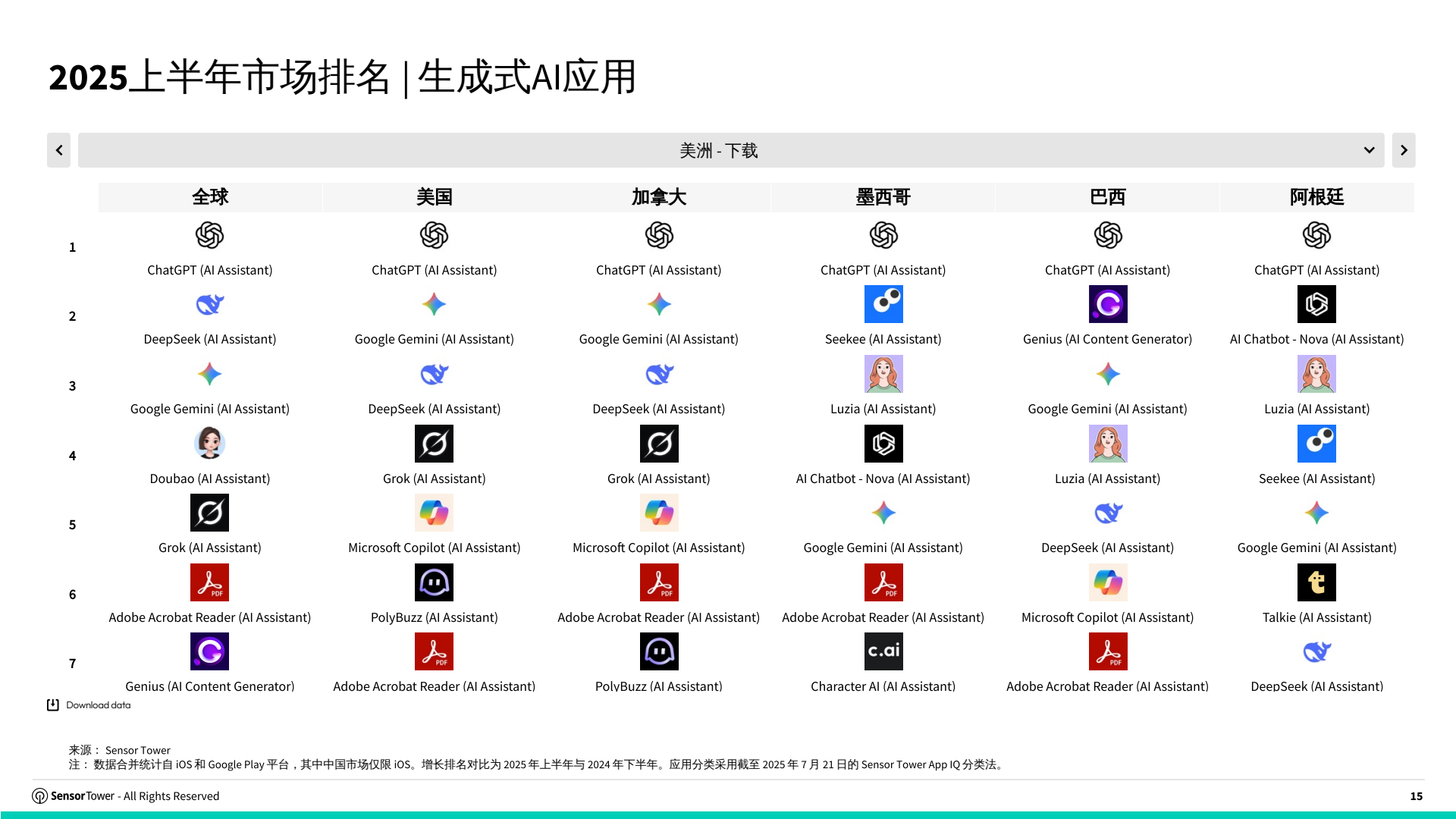1456x819 pixels.
Task: Open the 美洲 - 下载 dropdown
Action: pos(717,150)
